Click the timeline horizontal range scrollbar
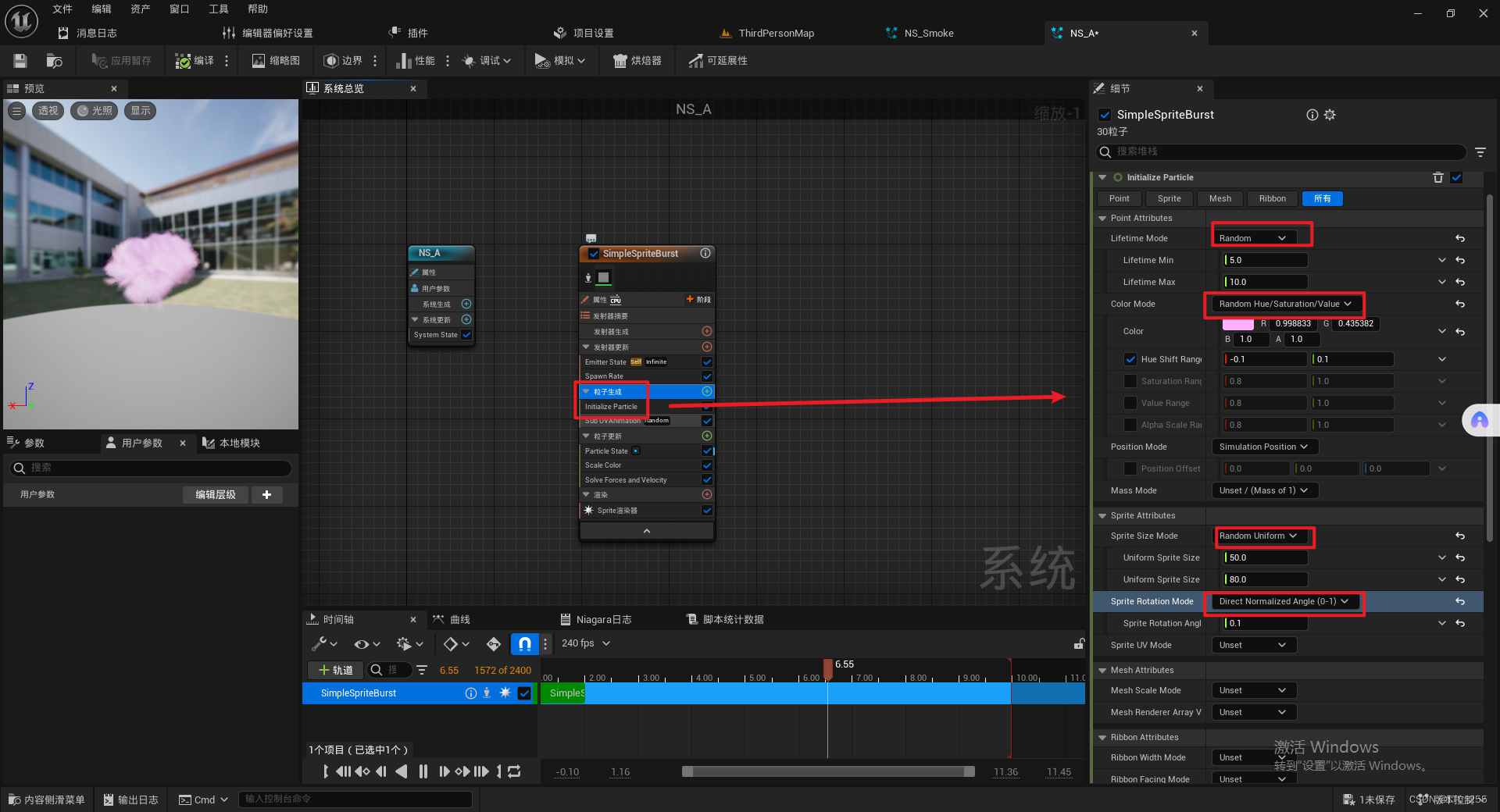This screenshot has width=1500, height=812. 828,771
